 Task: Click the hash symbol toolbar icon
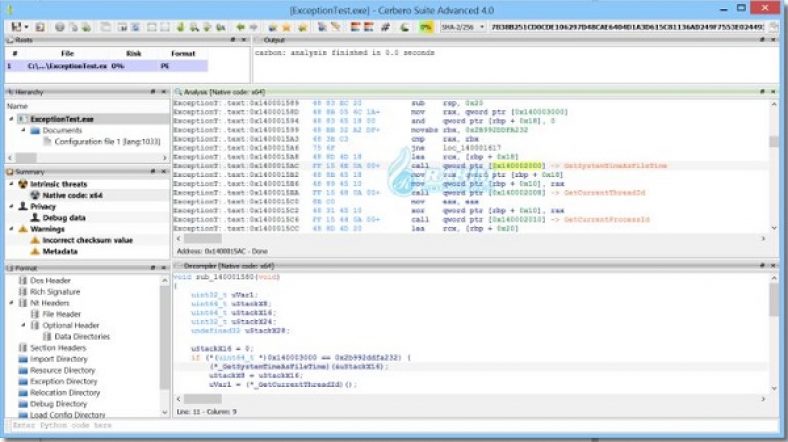coord(387,26)
